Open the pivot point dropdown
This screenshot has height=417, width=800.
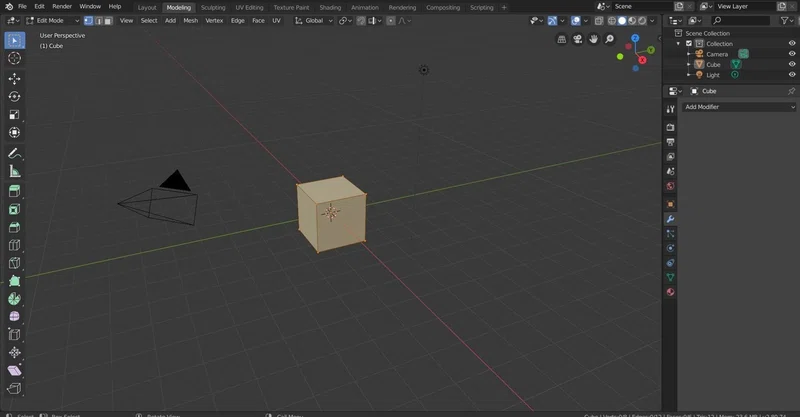coord(345,21)
